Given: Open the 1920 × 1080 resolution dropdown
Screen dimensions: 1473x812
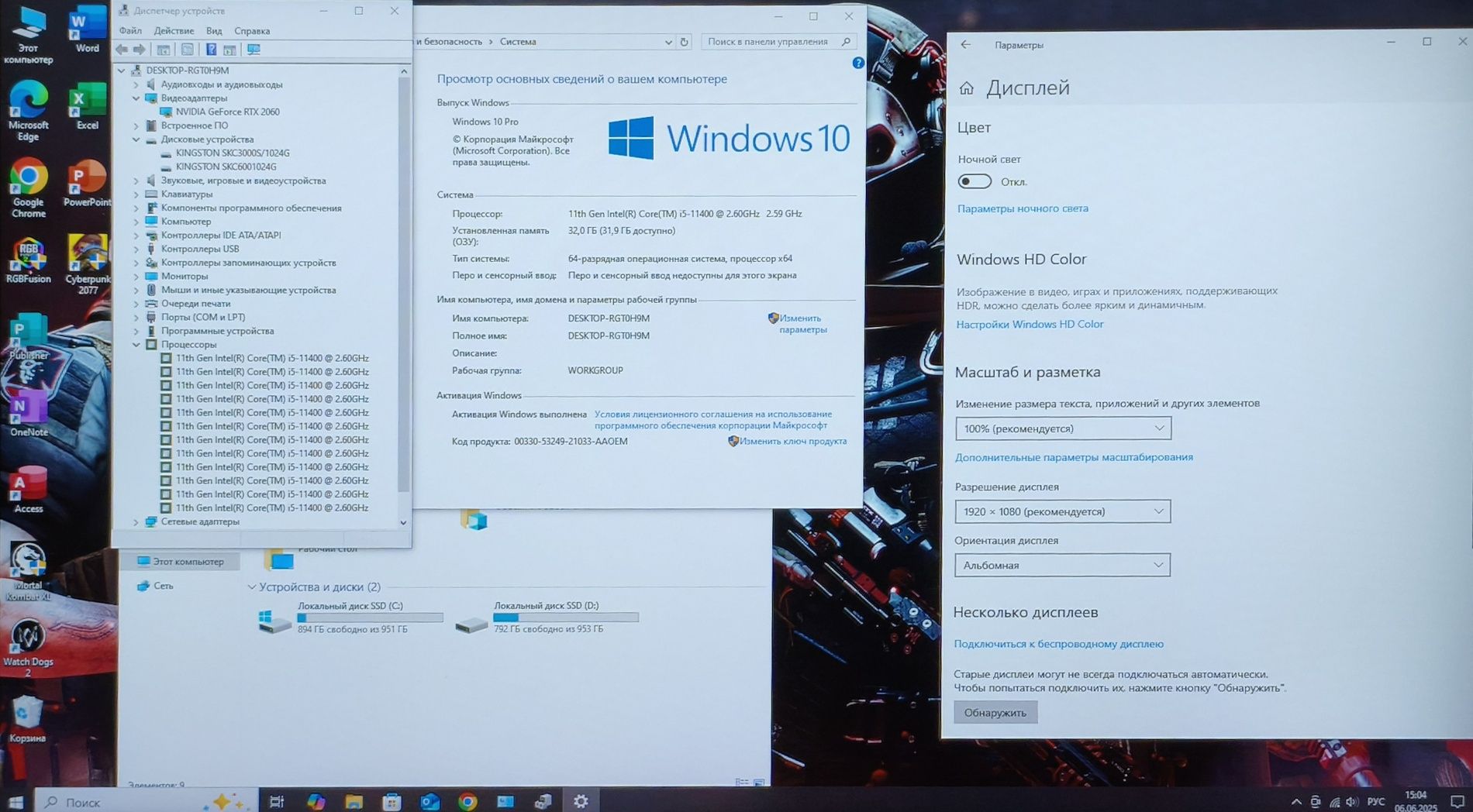Looking at the screenshot, I should (x=1062, y=511).
